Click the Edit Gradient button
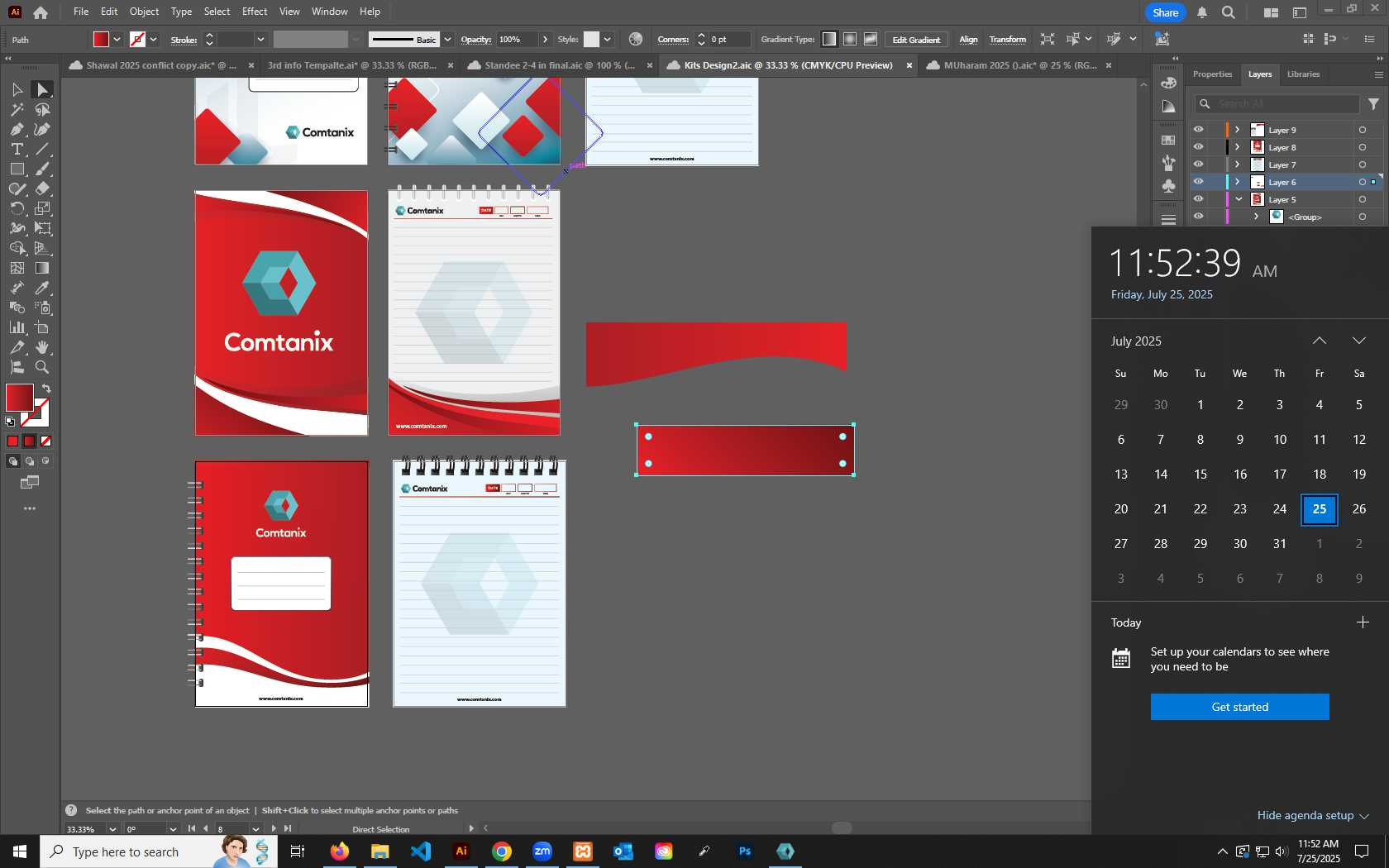 click(916, 40)
